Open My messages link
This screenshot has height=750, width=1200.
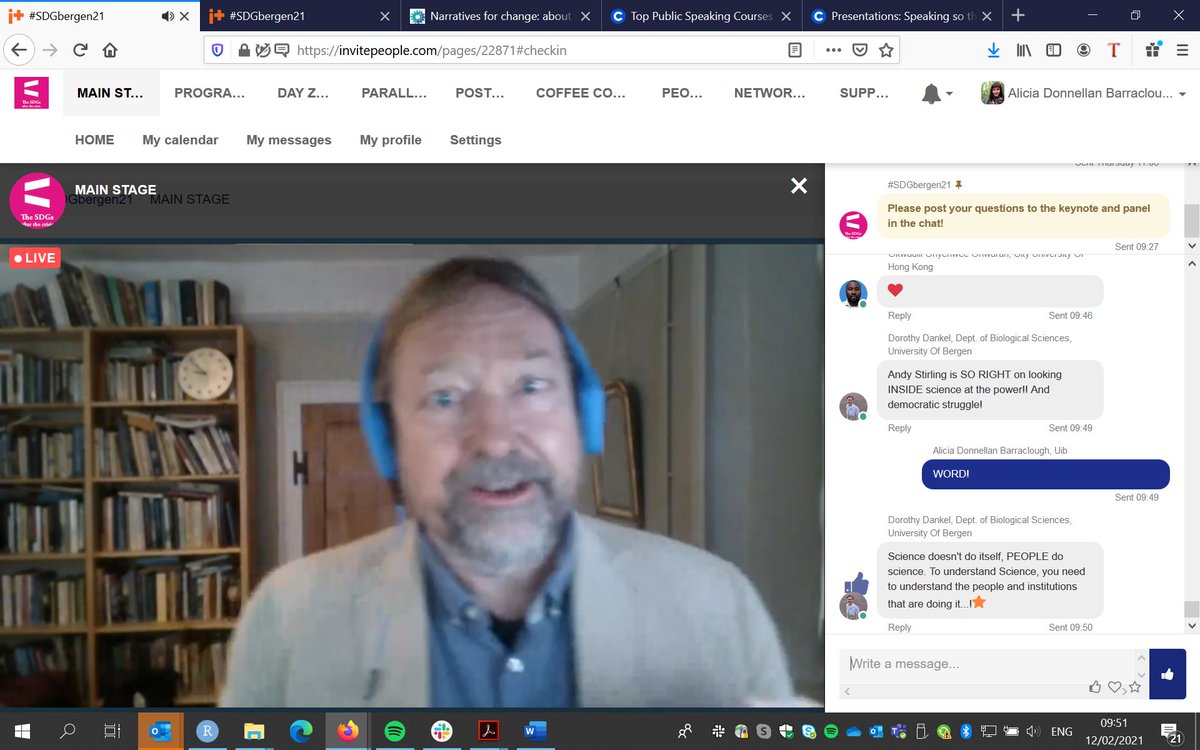click(x=289, y=140)
